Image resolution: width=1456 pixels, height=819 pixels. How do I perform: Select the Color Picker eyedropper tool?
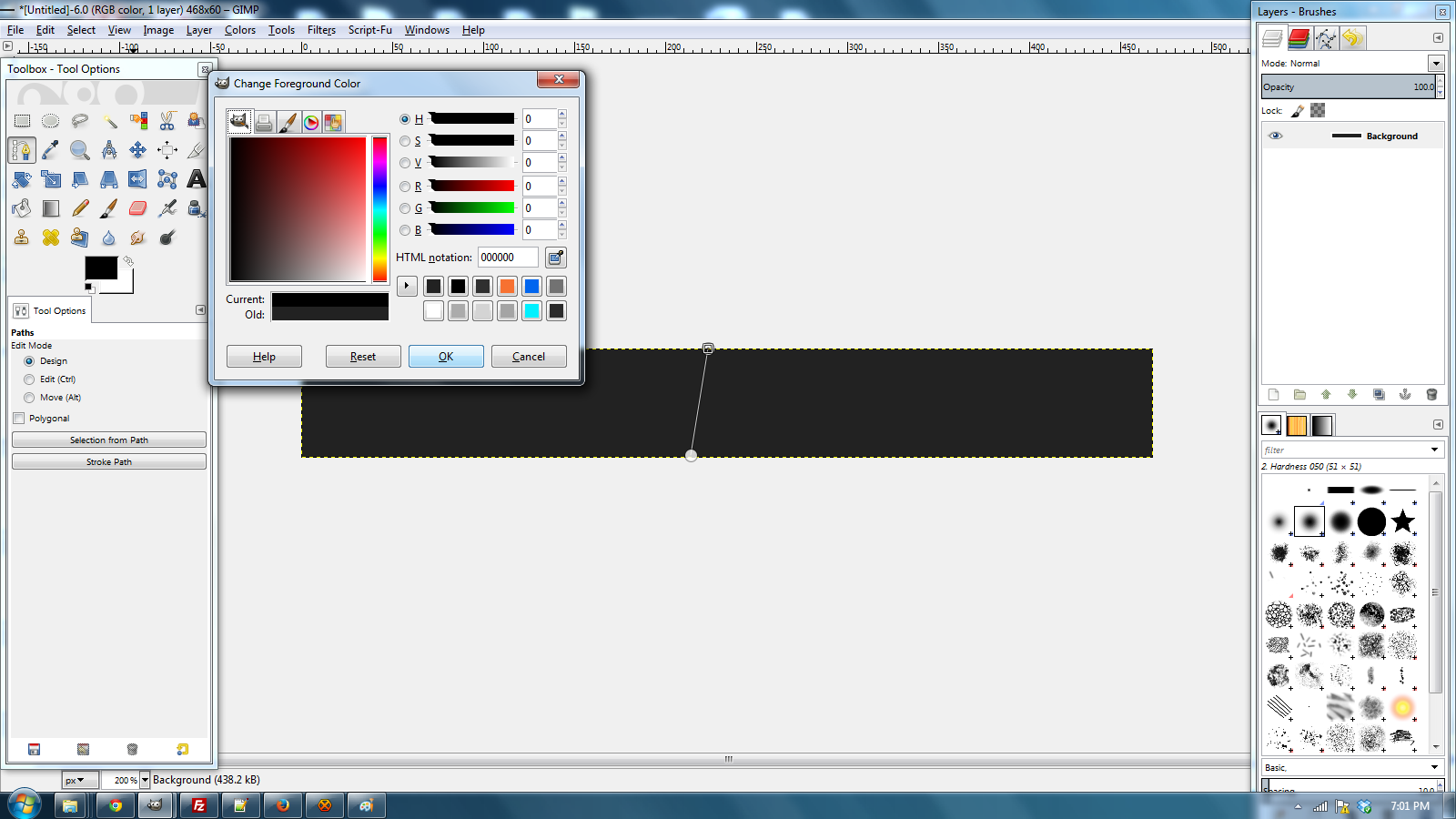click(51, 150)
